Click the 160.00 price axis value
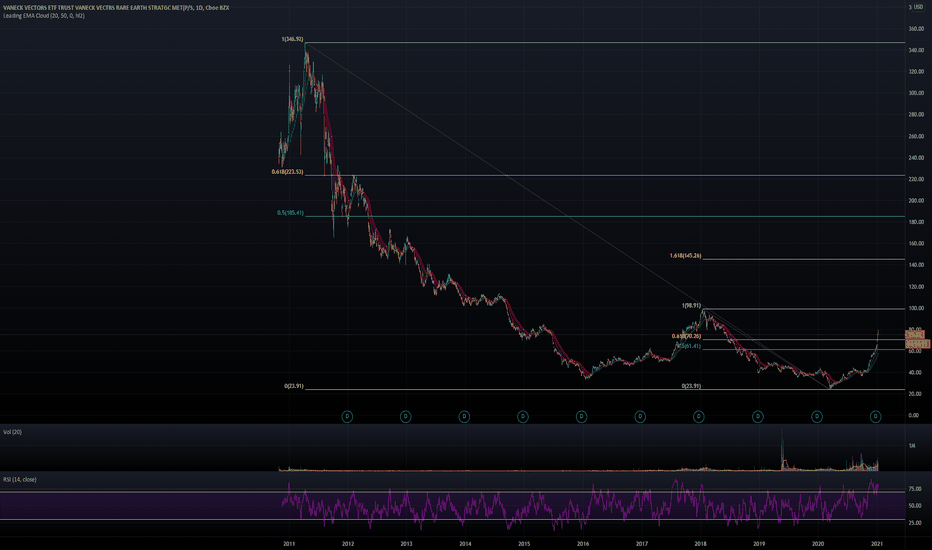Viewport: 932px width, 550px height. click(x=916, y=243)
